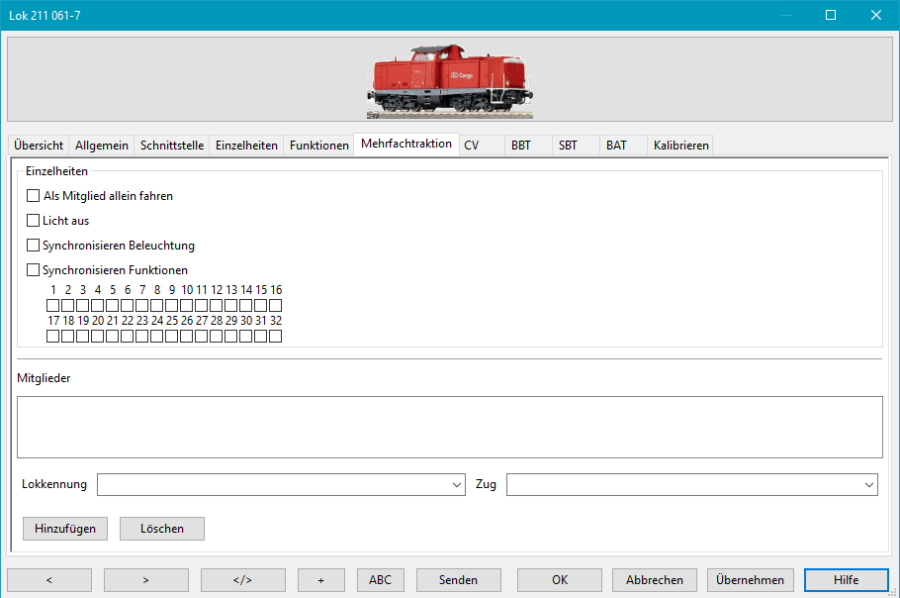The height and width of the screenshot is (598, 900).
Task: Select the </> toggle direction icon
Action: click(243, 580)
